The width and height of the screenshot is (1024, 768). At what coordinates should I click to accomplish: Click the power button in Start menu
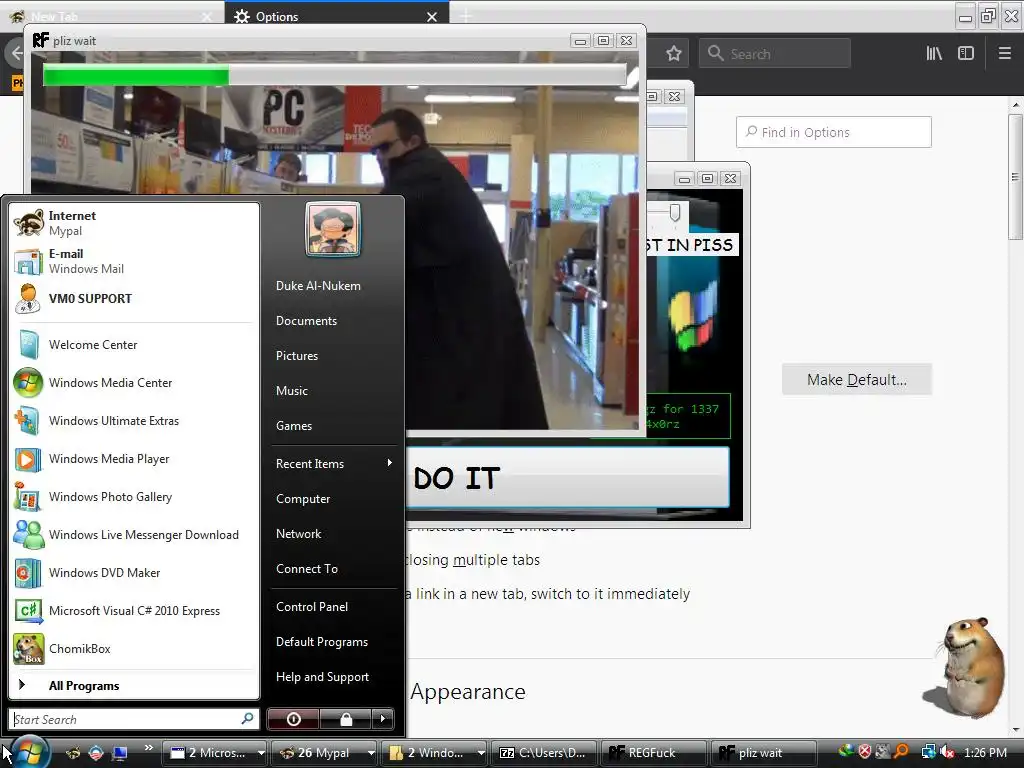pos(293,719)
